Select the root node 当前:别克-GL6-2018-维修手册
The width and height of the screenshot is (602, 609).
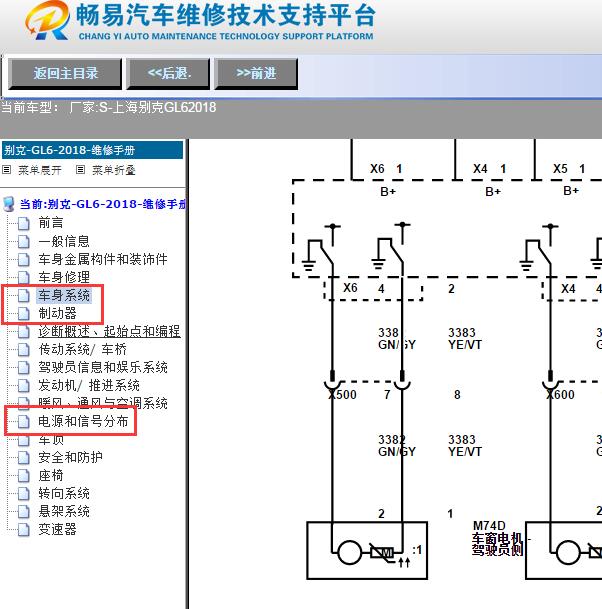(x=103, y=204)
